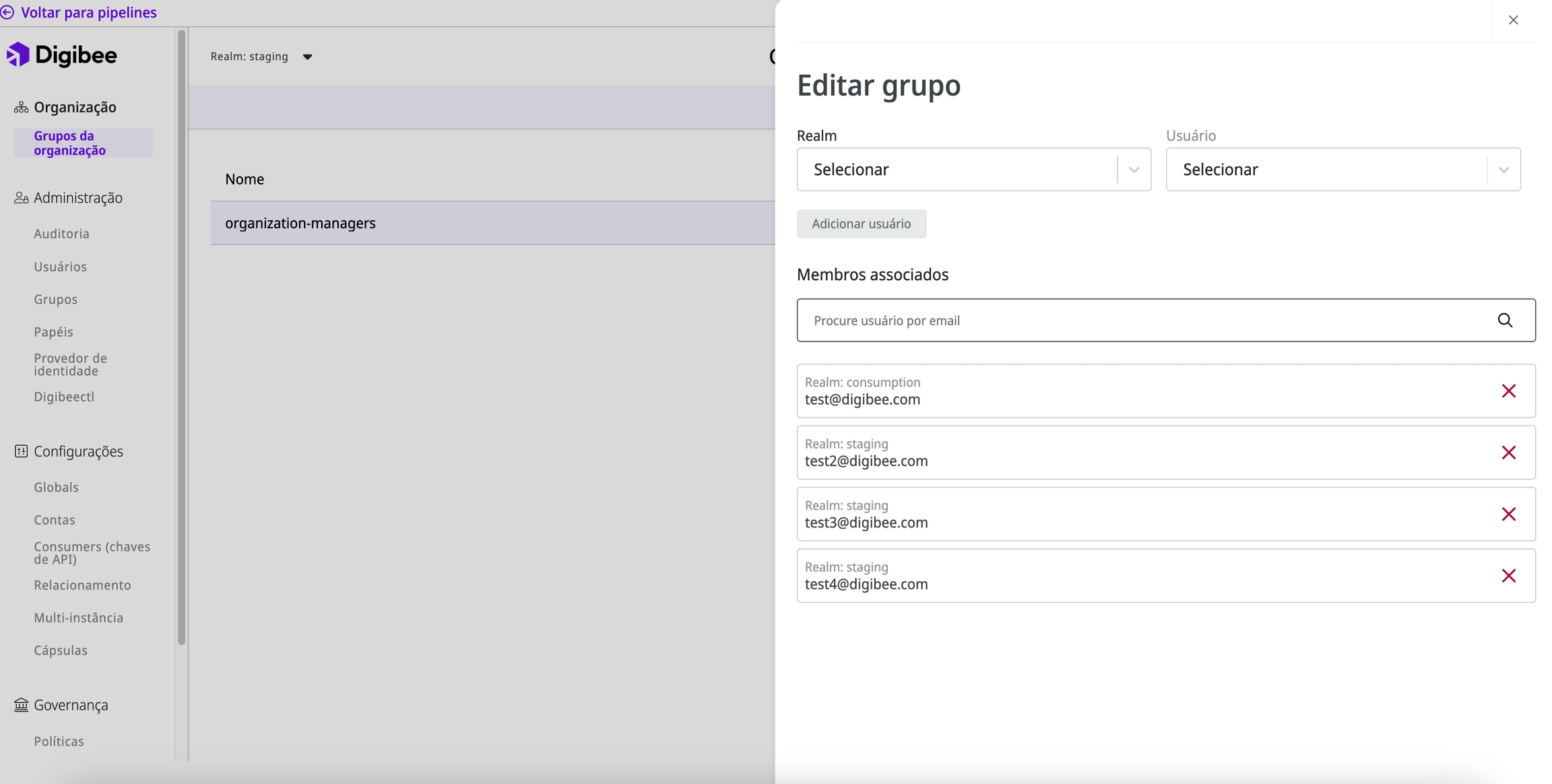The width and height of the screenshot is (1552, 784).
Task: Click the search magnifier icon in member search
Action: pos(1505,321)
